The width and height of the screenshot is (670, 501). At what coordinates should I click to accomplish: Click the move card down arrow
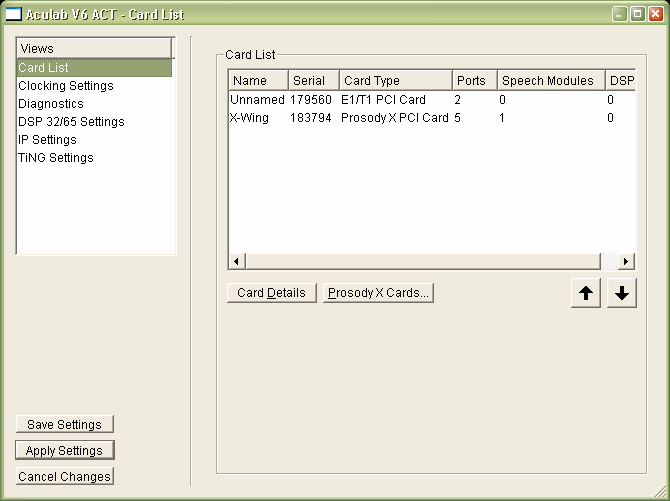click(x=621, y=293)
